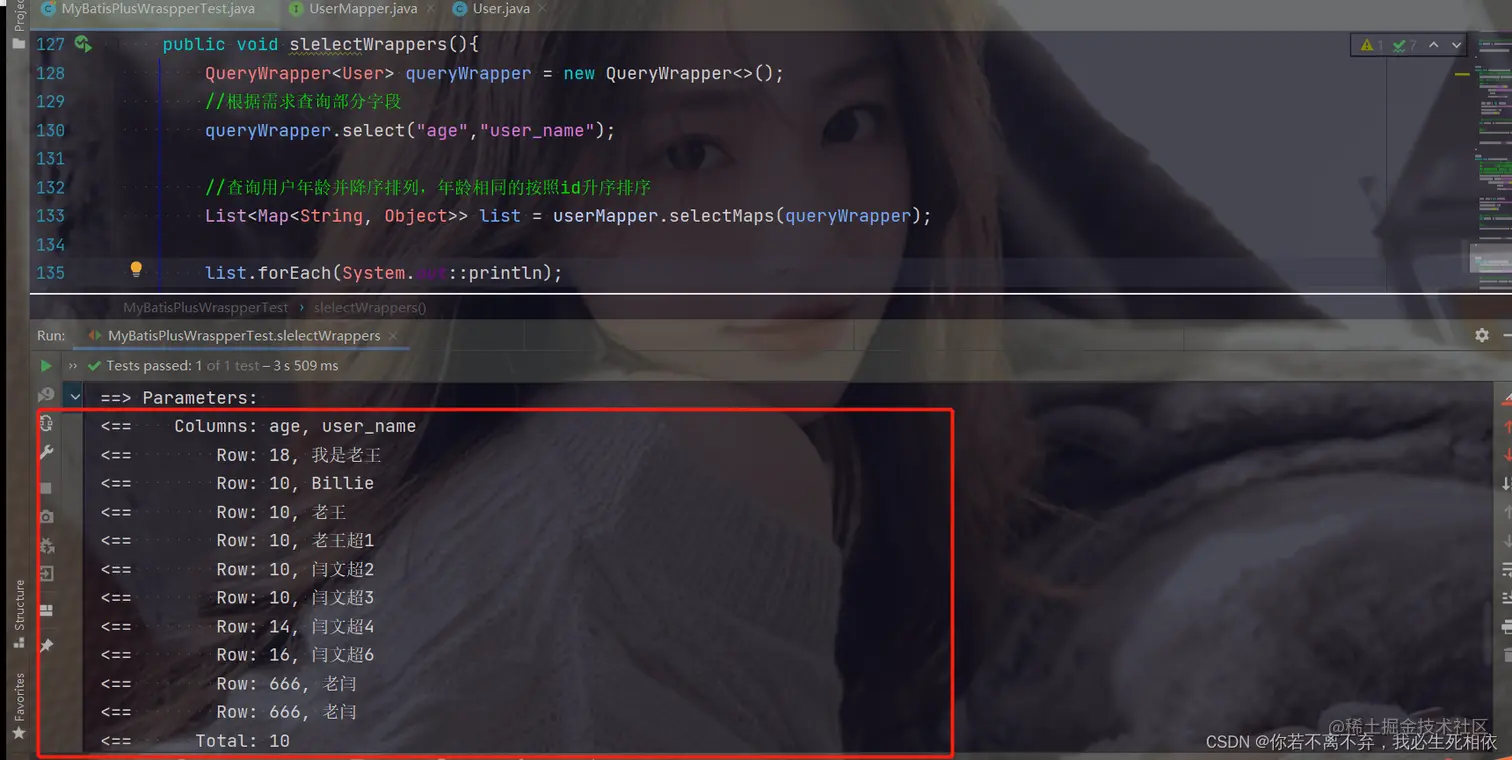Rerun the test with green play button
Viewport: 1512px width, 760px height.
pos(46,366)
